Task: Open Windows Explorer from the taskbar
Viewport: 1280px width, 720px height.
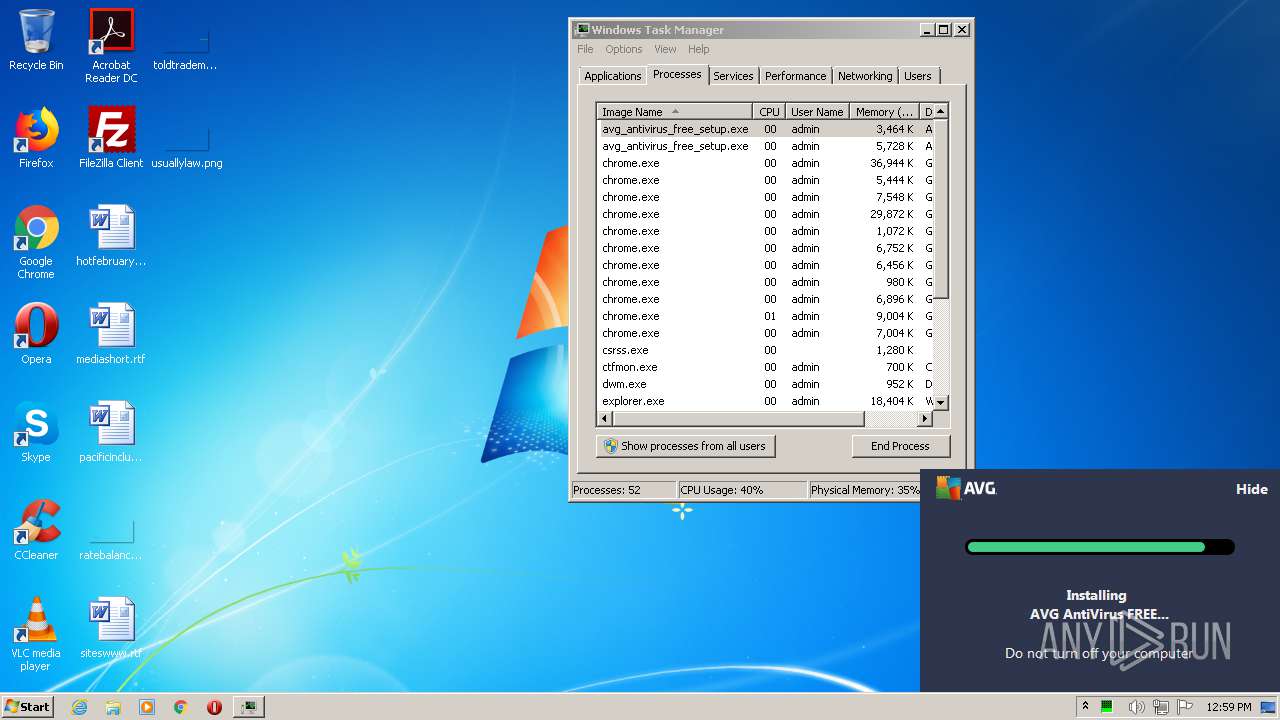Action: (113, 707)
